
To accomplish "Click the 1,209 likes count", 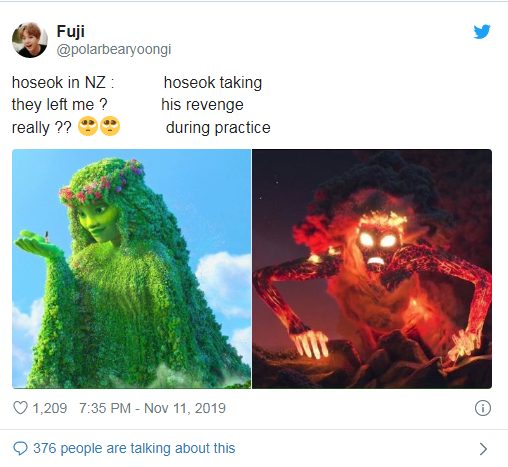I will click(x=50, y=408).
